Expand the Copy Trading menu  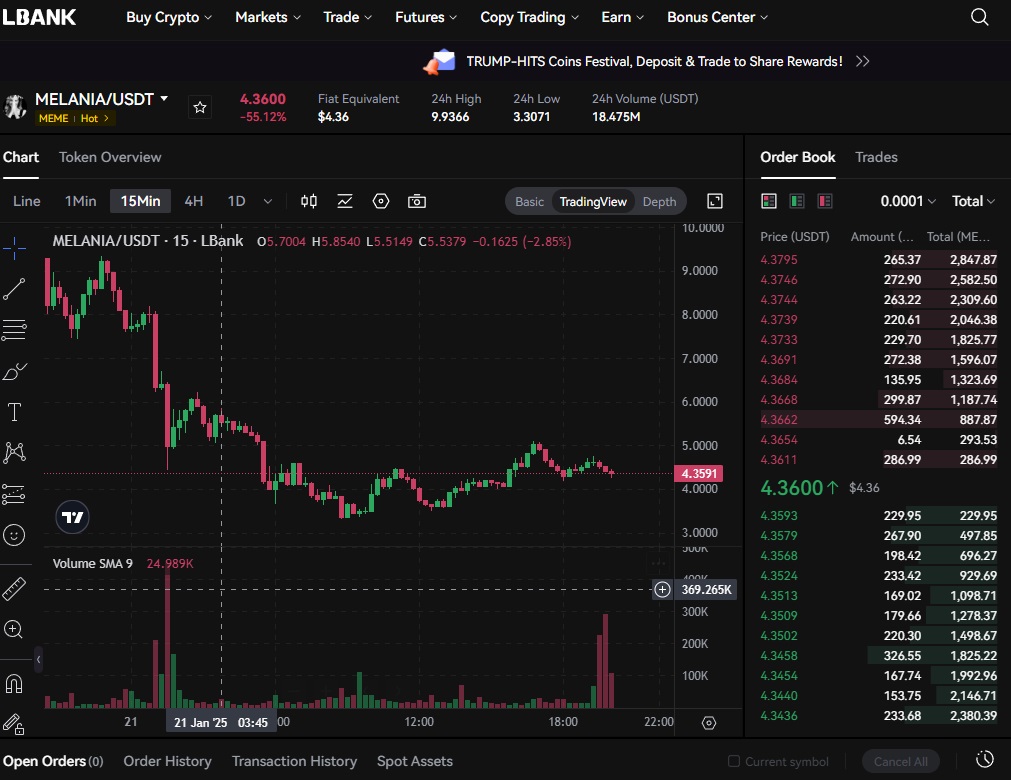tap(529, 17)
